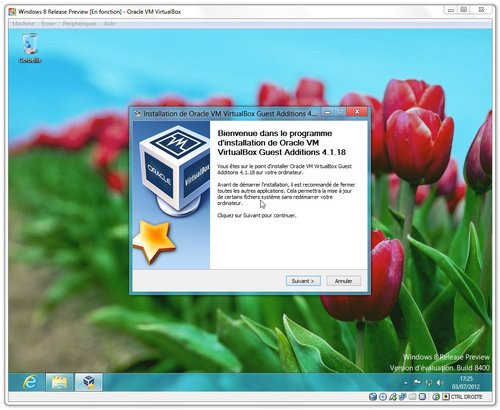
Task: Open the Action Center flag icon
Action: tap(417, 382)
